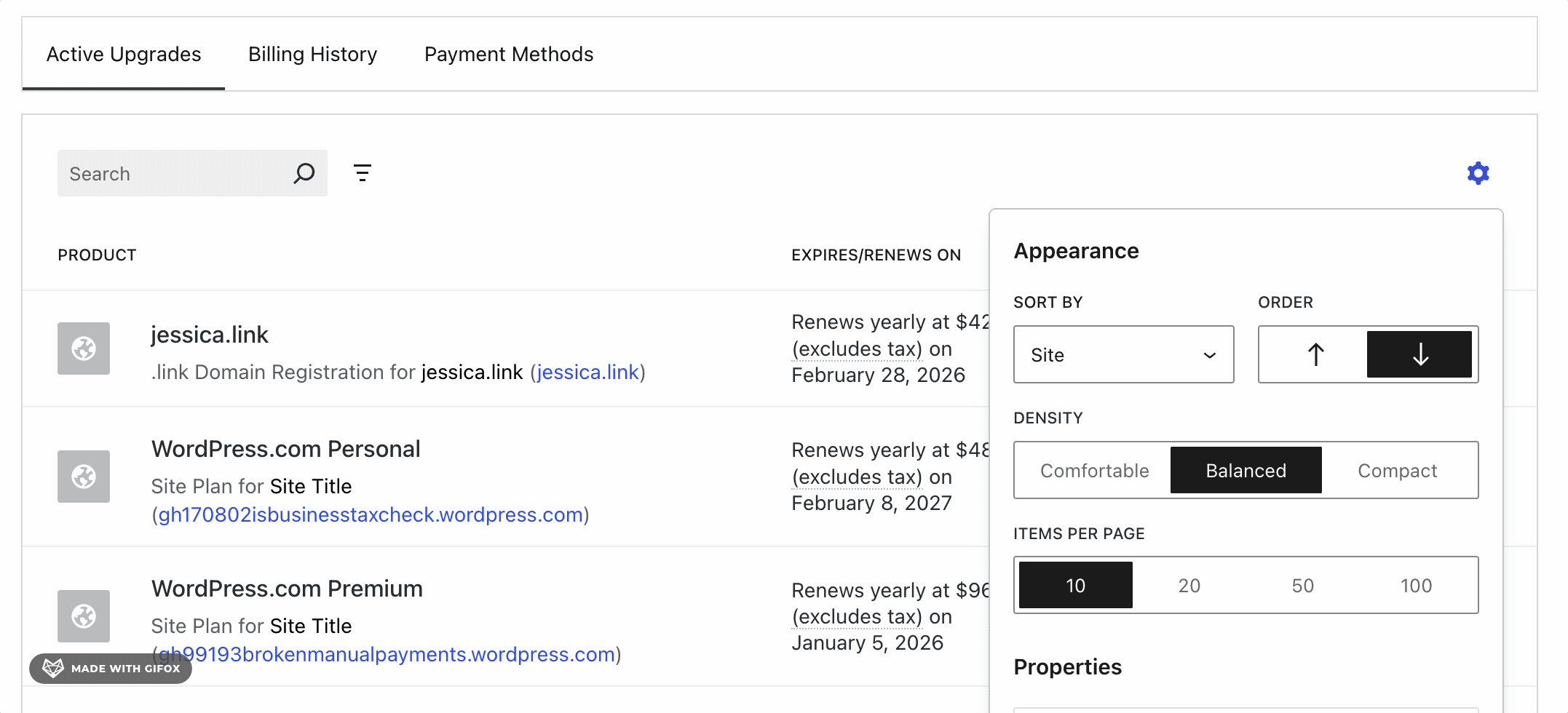The image size is (1568, 713).
Task: Open the blue jessica.link domain link
Action: tap(587, 373)
